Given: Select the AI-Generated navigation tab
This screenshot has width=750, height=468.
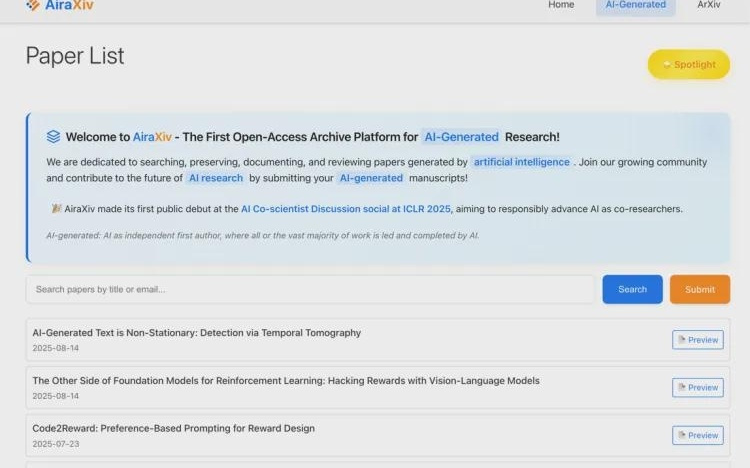Looking at the screenshot, I should [635, 5].
